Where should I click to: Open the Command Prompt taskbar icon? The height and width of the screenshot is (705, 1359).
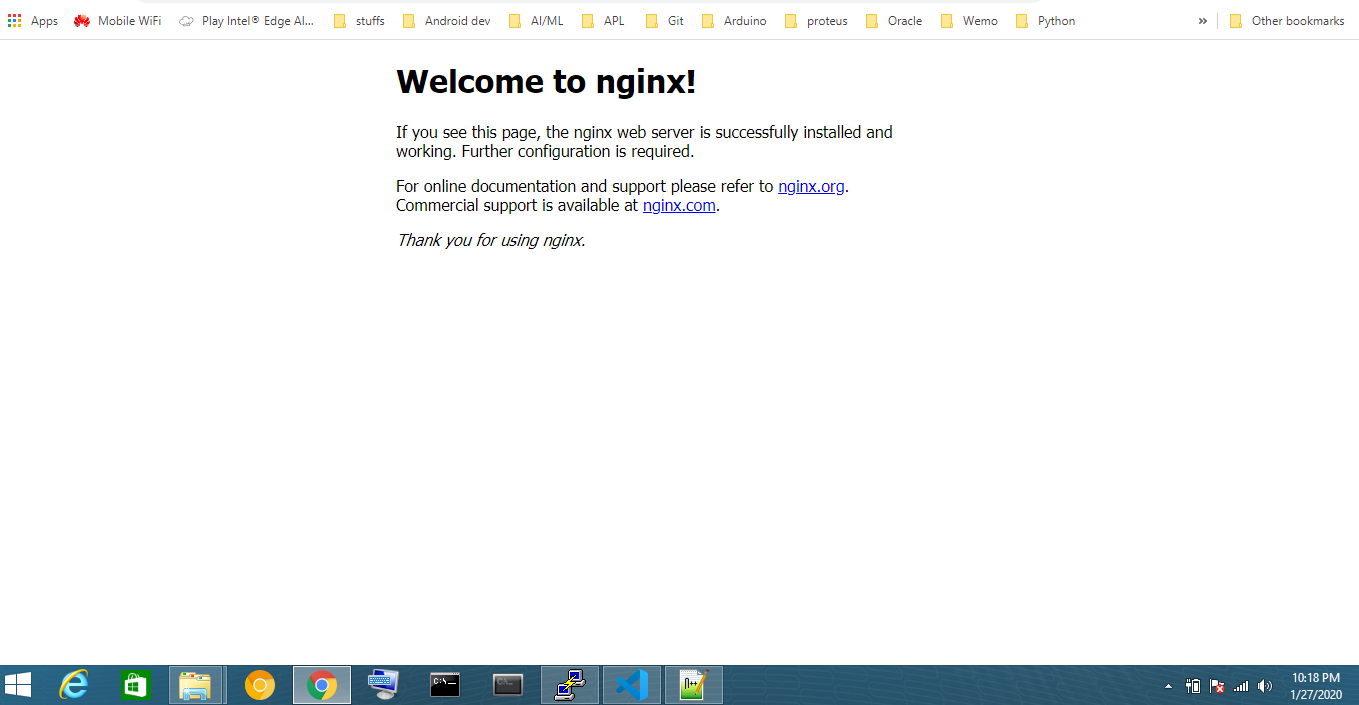tap(446, 685)
